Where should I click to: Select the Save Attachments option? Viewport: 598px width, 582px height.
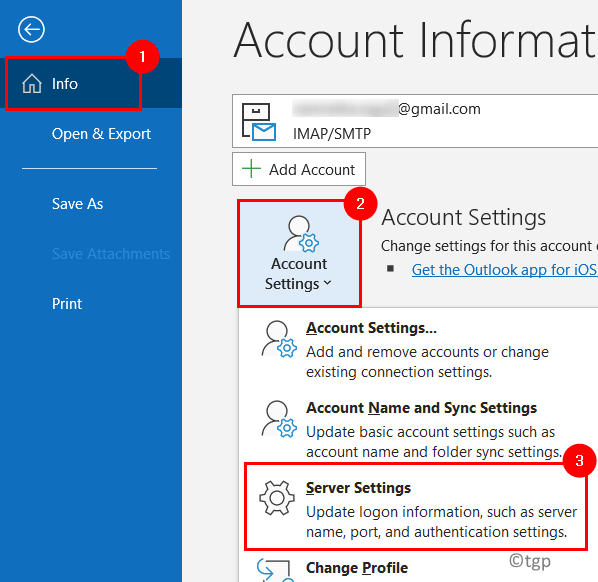tap(111, 254)
